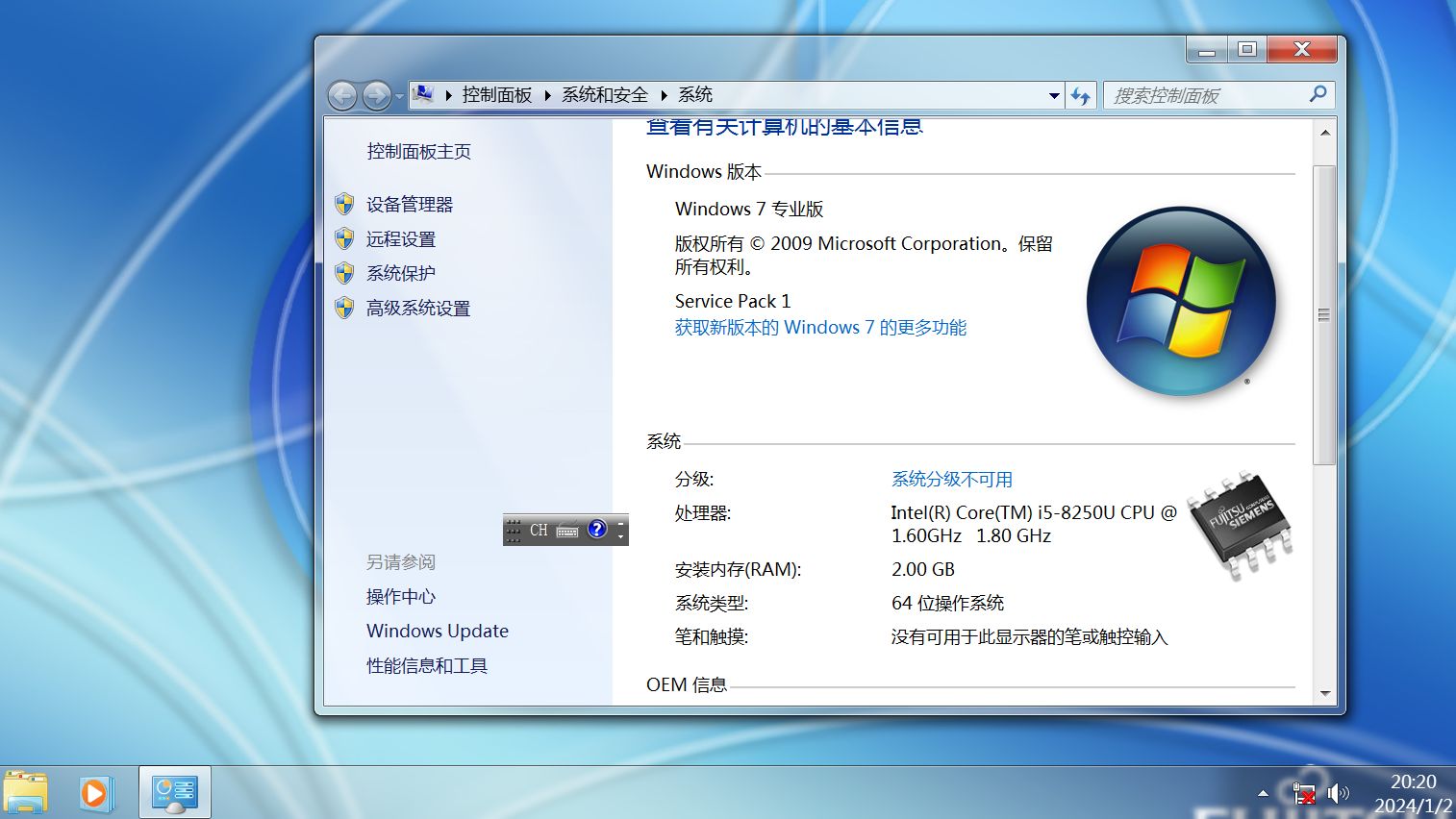Click the Service Pack 1 text
The height and width of the screenshot is (819, 1456).
tap(733, 301)
